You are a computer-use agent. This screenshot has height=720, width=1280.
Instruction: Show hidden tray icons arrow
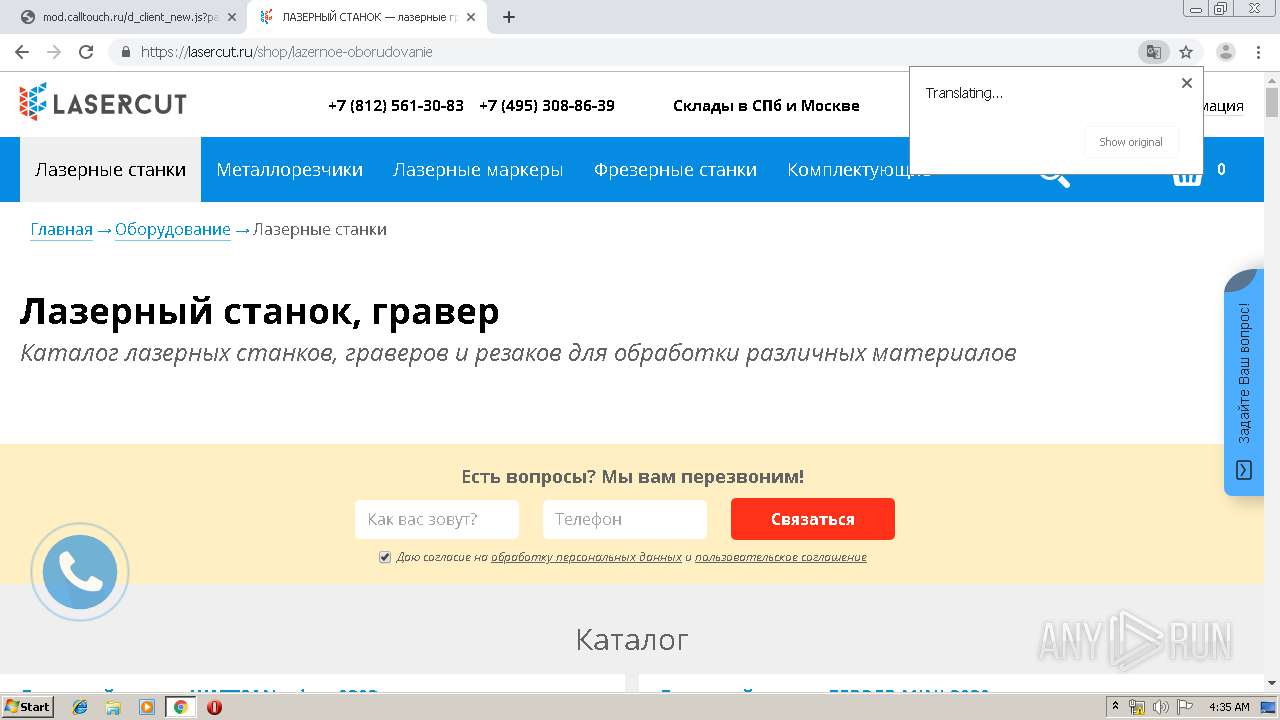tap(1116, 707)
